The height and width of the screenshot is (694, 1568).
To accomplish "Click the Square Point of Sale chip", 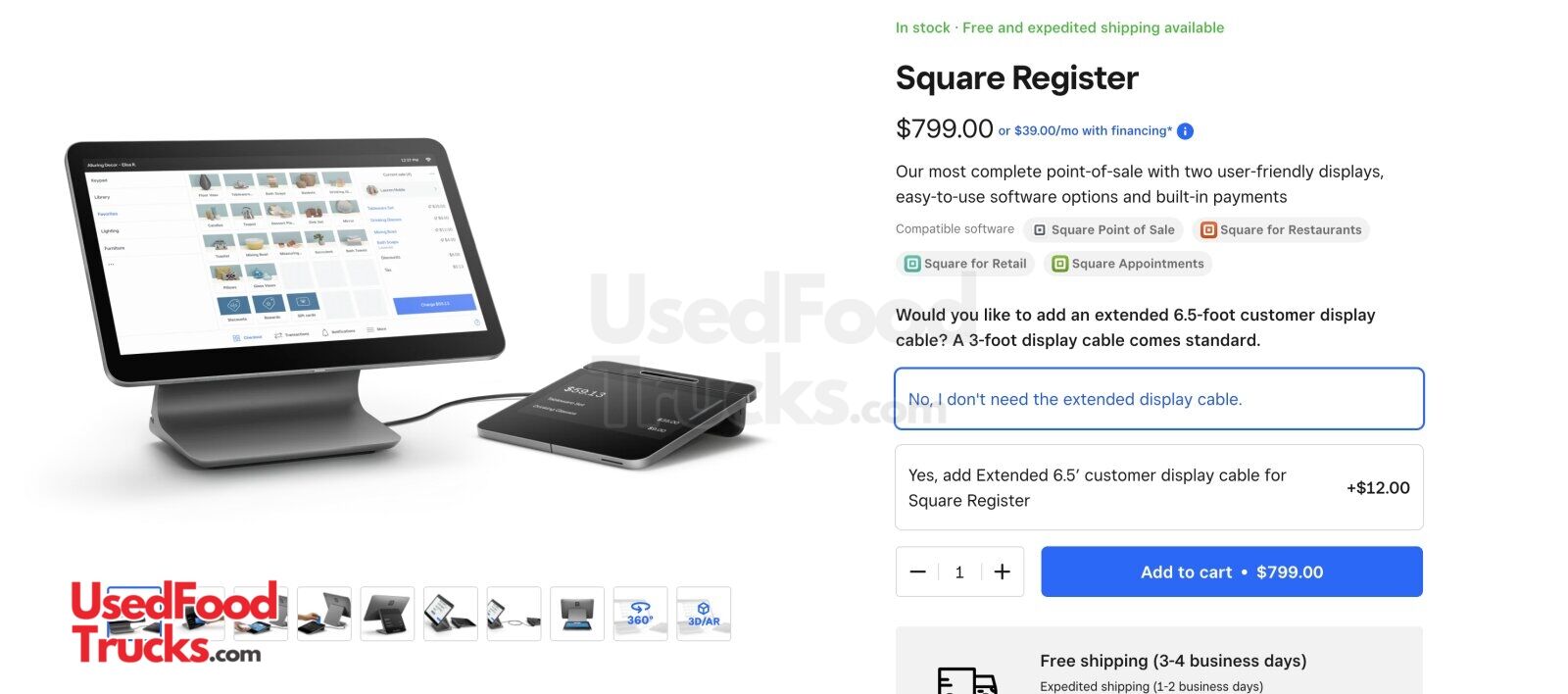I will 1103,230.
